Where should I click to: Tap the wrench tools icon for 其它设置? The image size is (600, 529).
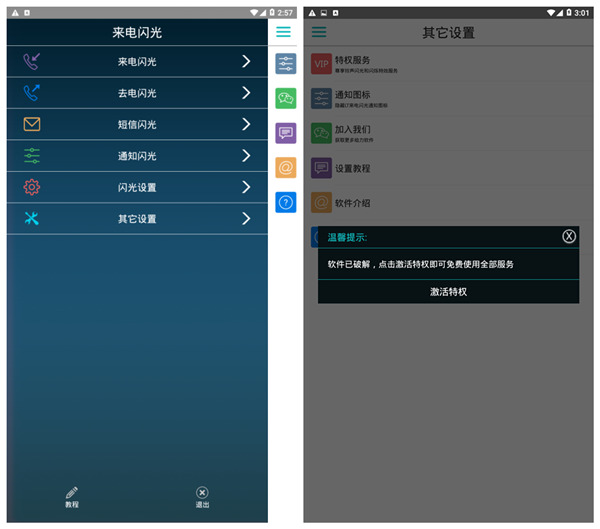32,219
